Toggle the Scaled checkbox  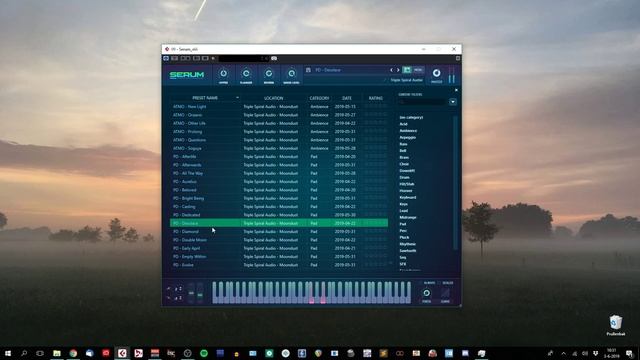(439, 283)
